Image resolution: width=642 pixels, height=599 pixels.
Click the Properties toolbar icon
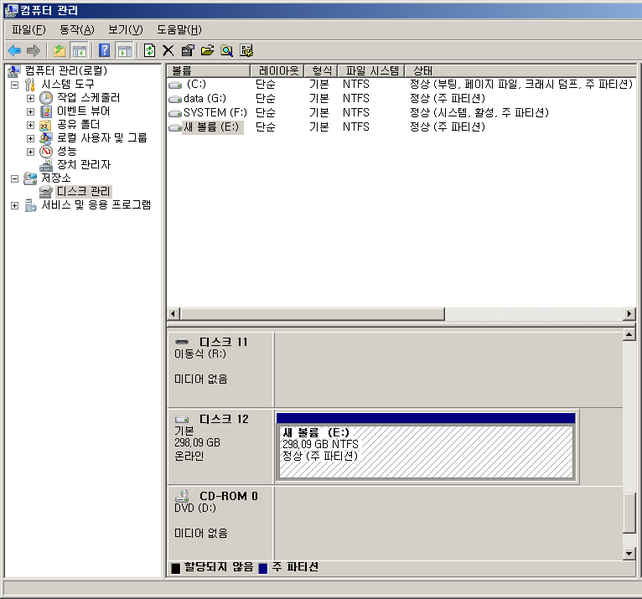click(187, 50)
